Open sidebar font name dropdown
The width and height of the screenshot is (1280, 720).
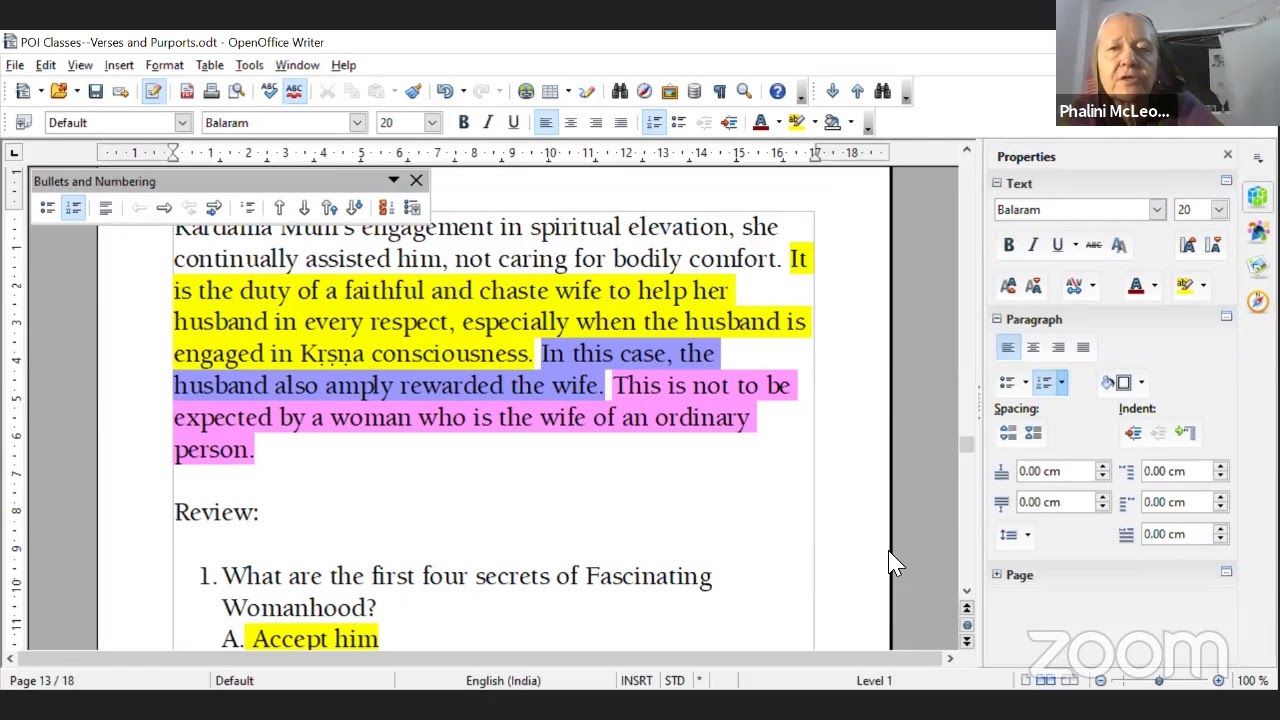(1157, 210)
